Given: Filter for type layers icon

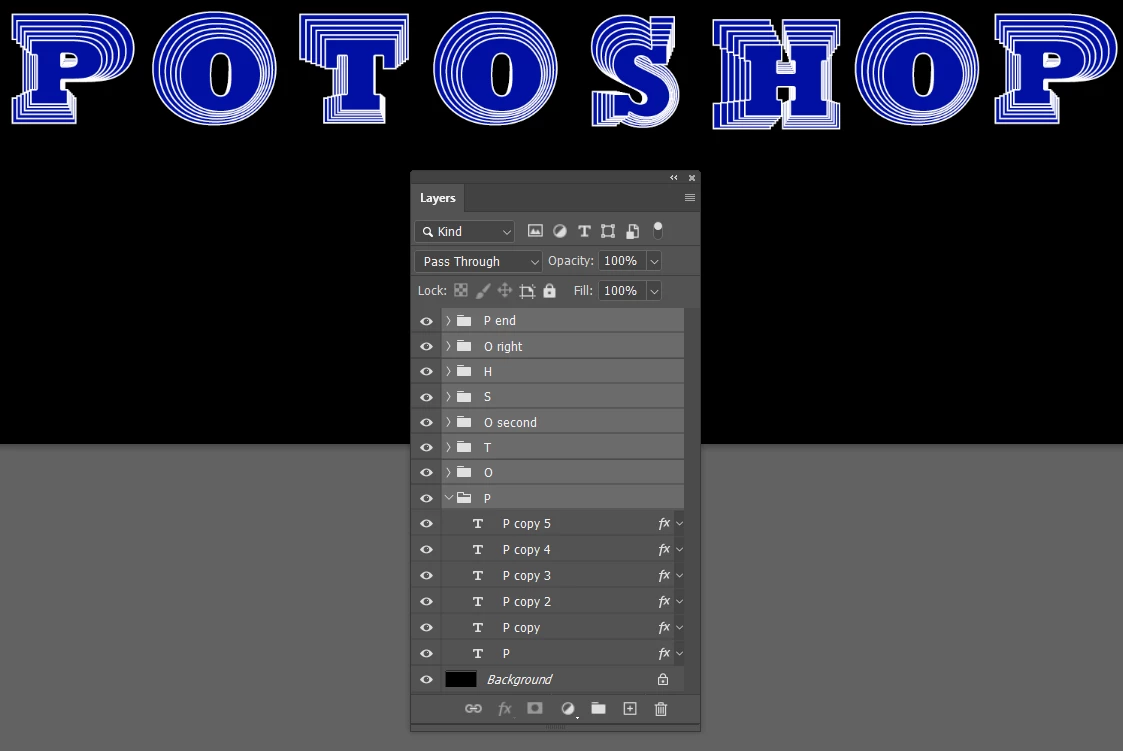Looking at the screenshot, I should coord(584,231).
